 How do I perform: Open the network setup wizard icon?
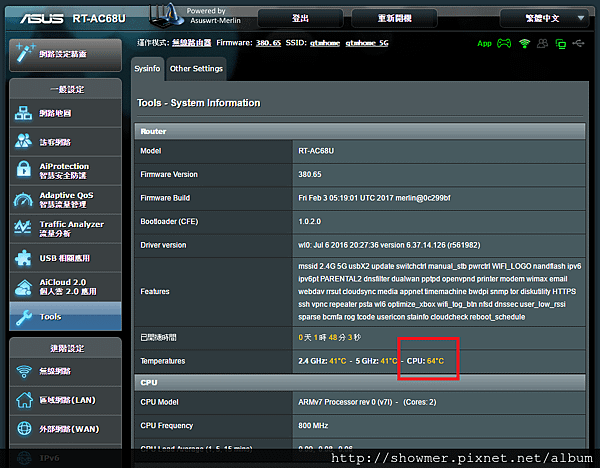tap(24, 53)
